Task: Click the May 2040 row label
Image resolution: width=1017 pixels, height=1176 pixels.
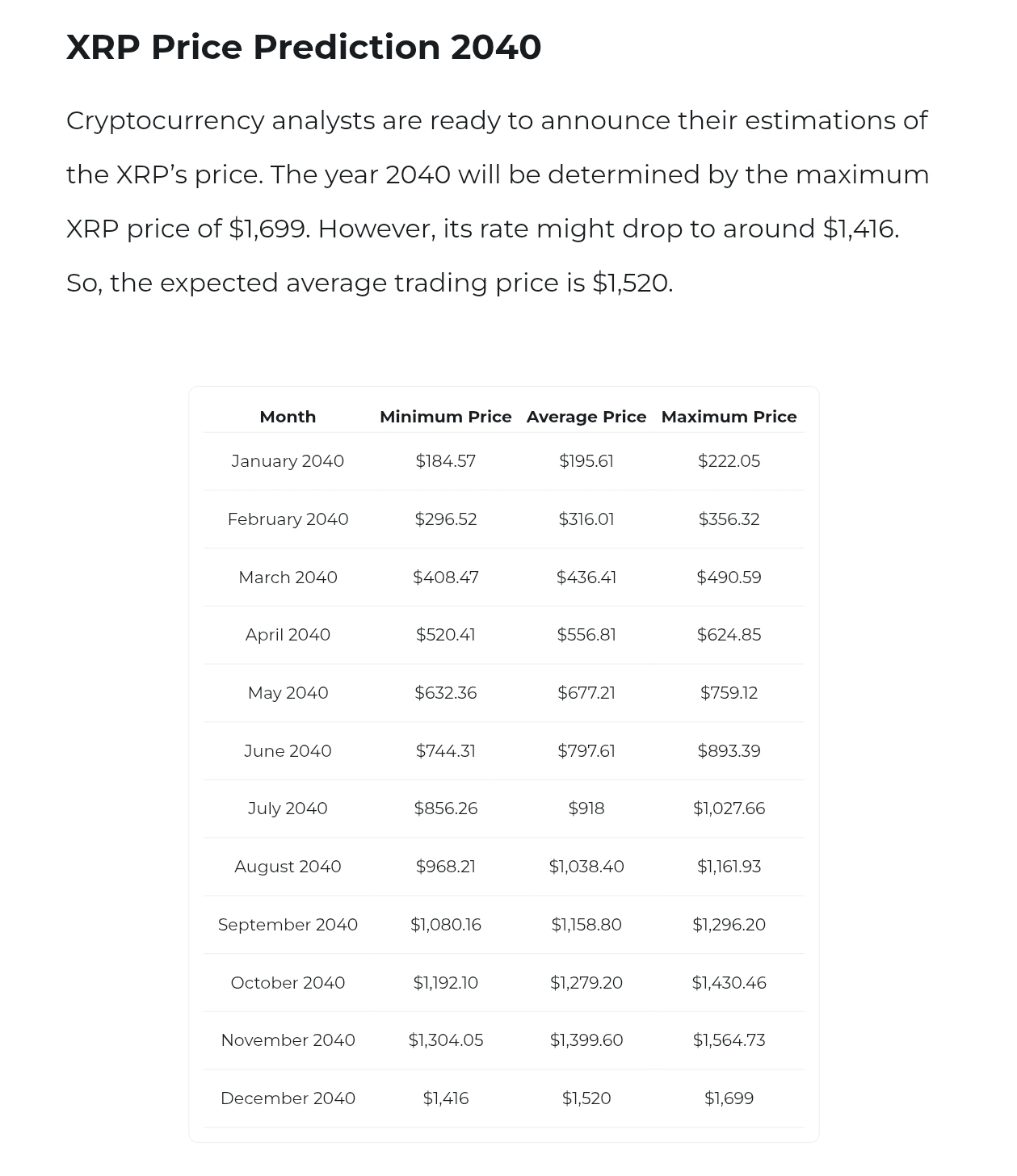Action: pyautogui.click(x=288, y=693)
